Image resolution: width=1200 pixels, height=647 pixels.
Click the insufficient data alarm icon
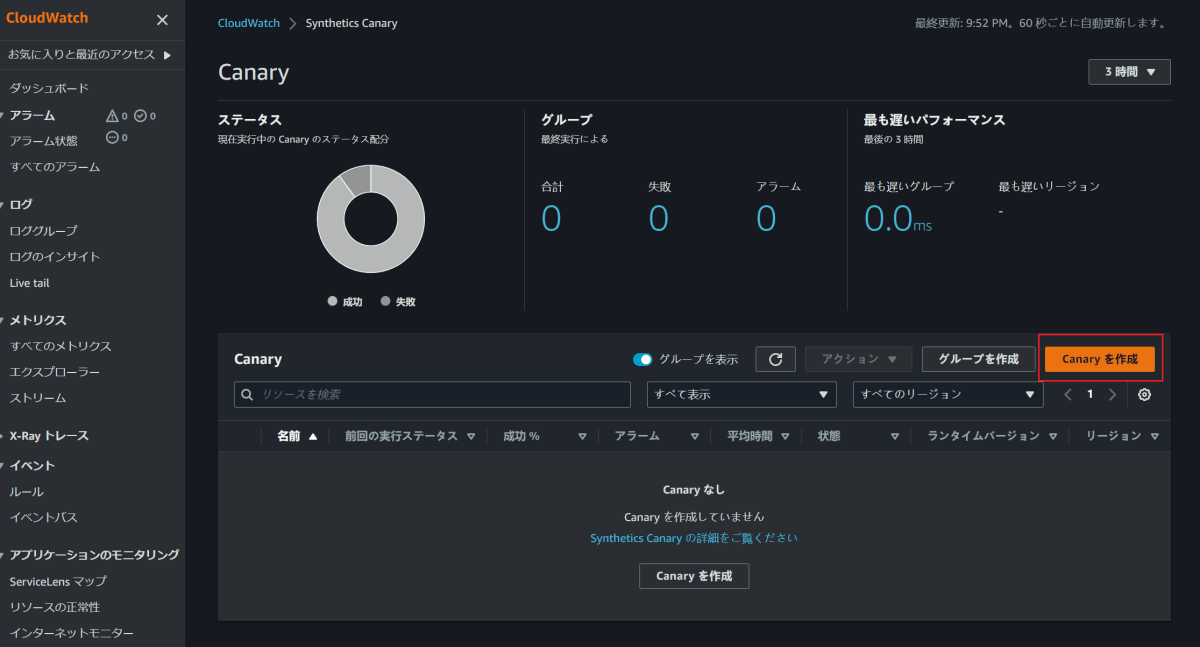pos(112,138)
